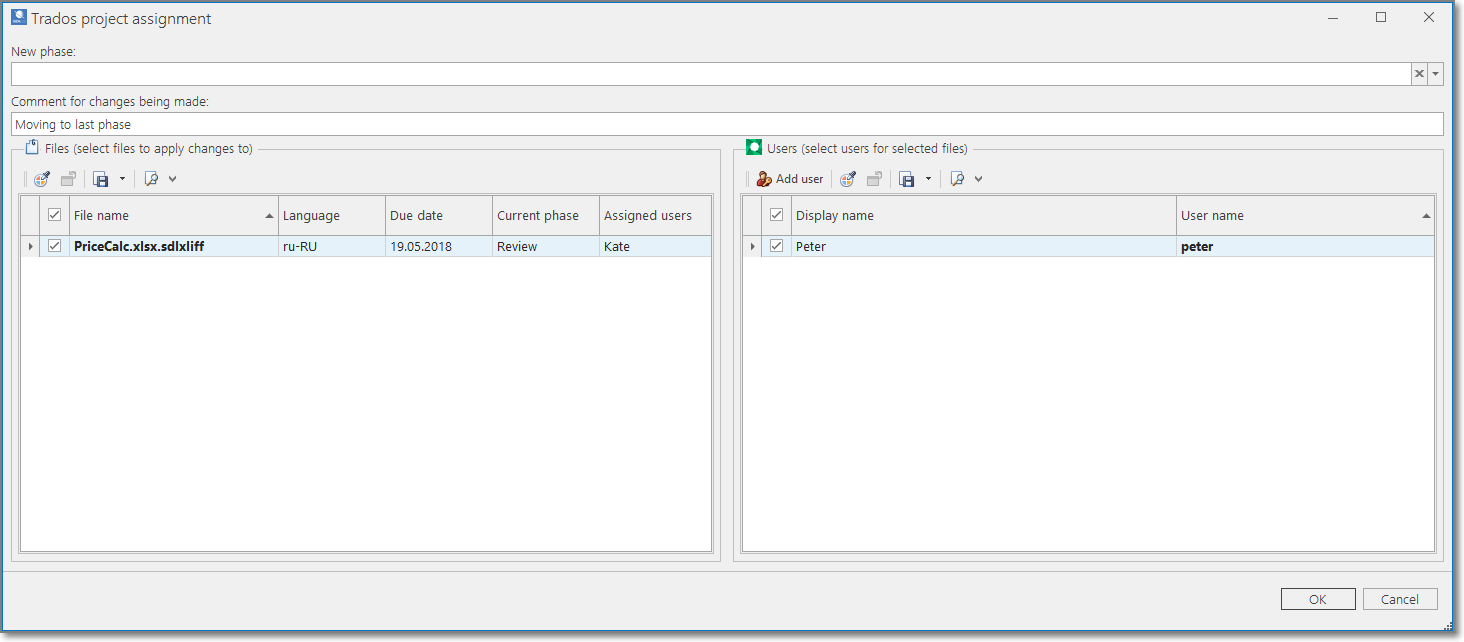Screen dimensions: 1464x642
Task: Sort by User name column header
Action: [1305, 215]
